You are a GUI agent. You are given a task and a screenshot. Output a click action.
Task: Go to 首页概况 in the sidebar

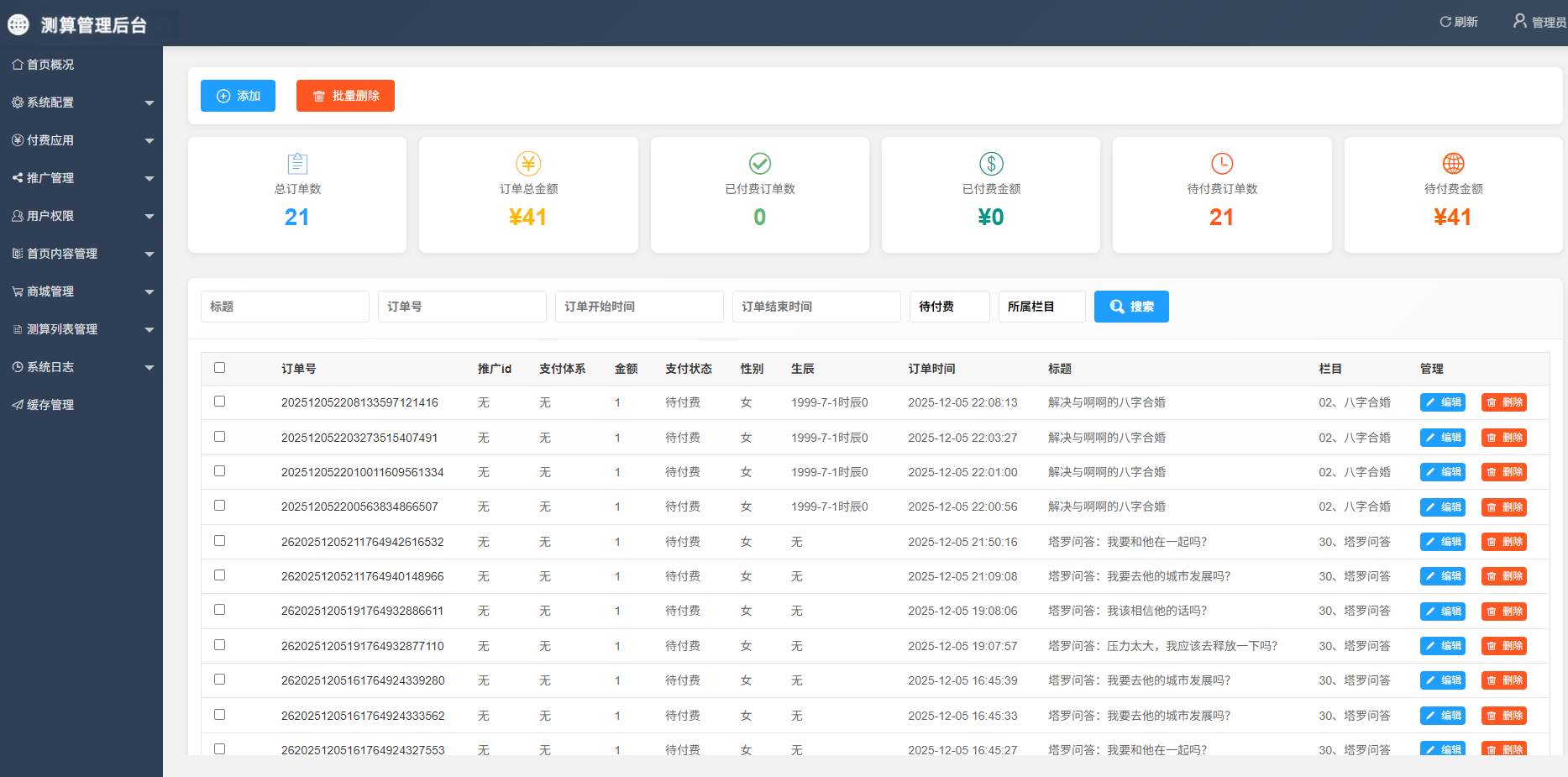pos(50,65)
